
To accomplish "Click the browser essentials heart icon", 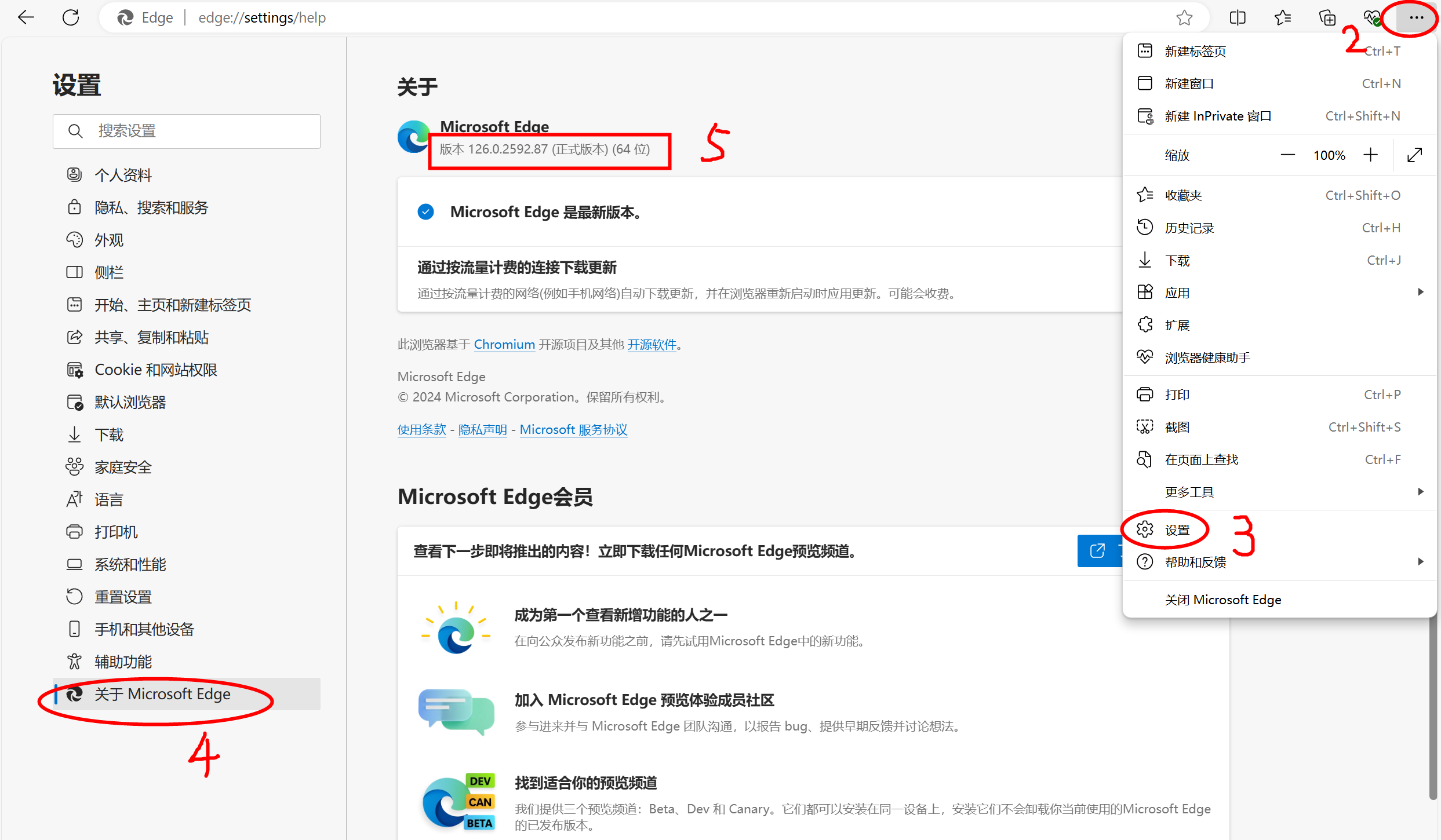I will 1371,18.
